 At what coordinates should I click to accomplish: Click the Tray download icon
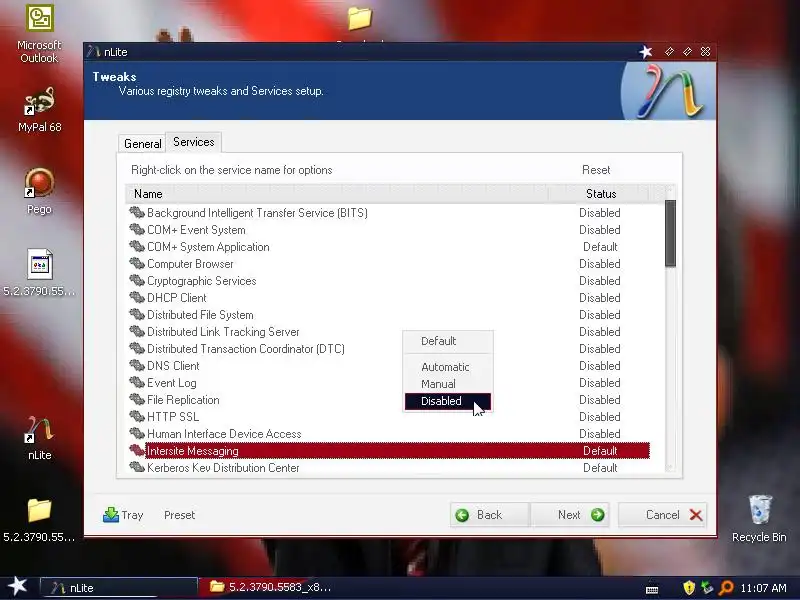pos(110,514)
